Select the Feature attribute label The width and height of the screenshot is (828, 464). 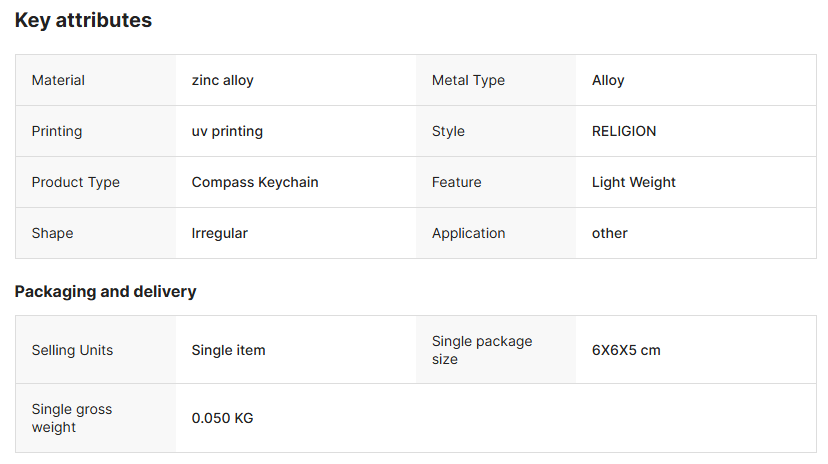[x=456, y=182]
